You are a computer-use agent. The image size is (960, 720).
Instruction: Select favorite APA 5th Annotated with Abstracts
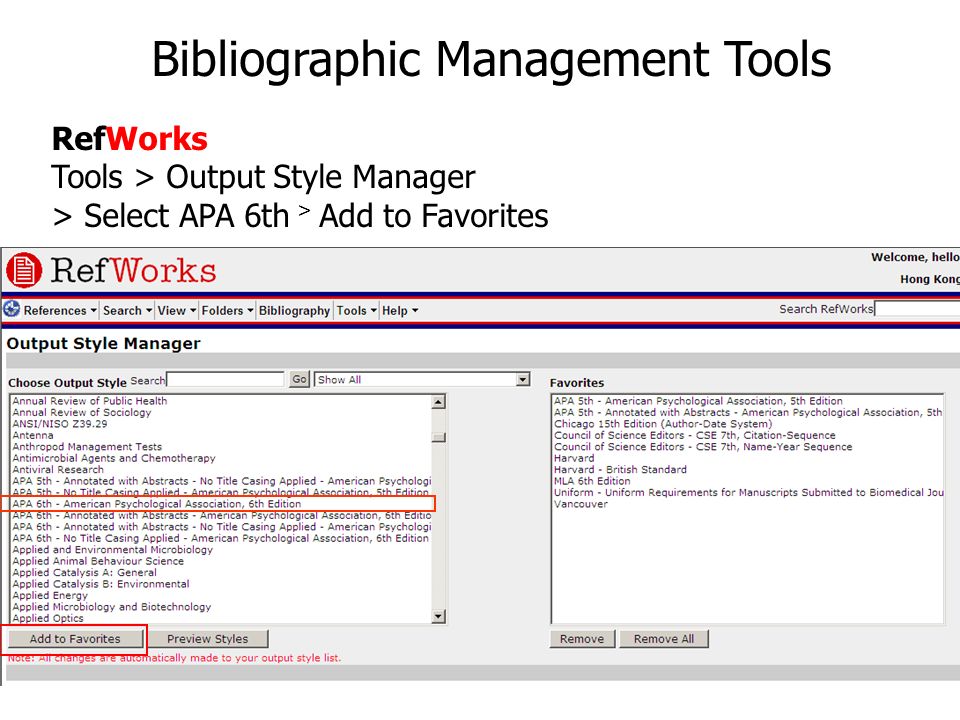click(x=748, y=413)
